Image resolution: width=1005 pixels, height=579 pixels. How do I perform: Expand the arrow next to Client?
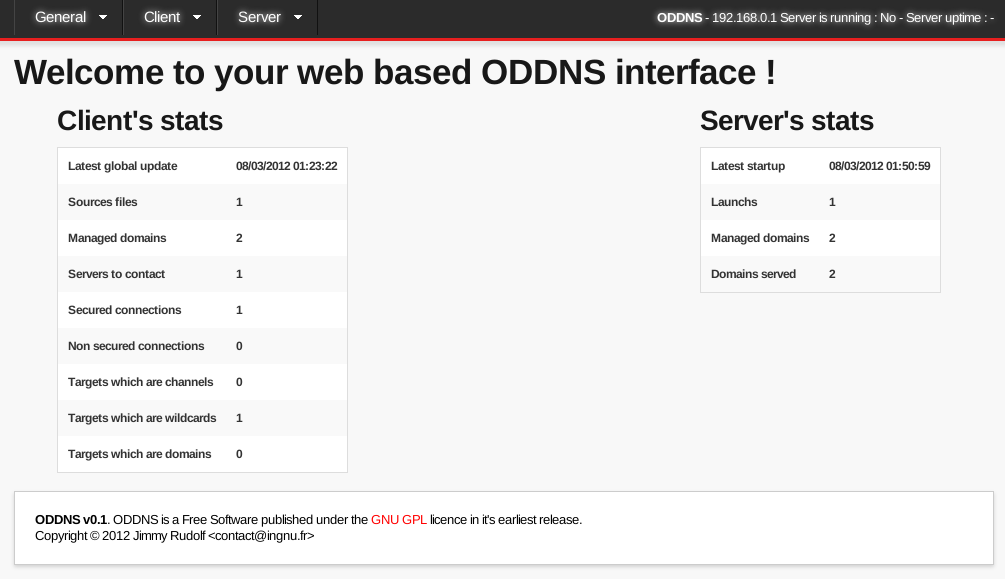197,18
